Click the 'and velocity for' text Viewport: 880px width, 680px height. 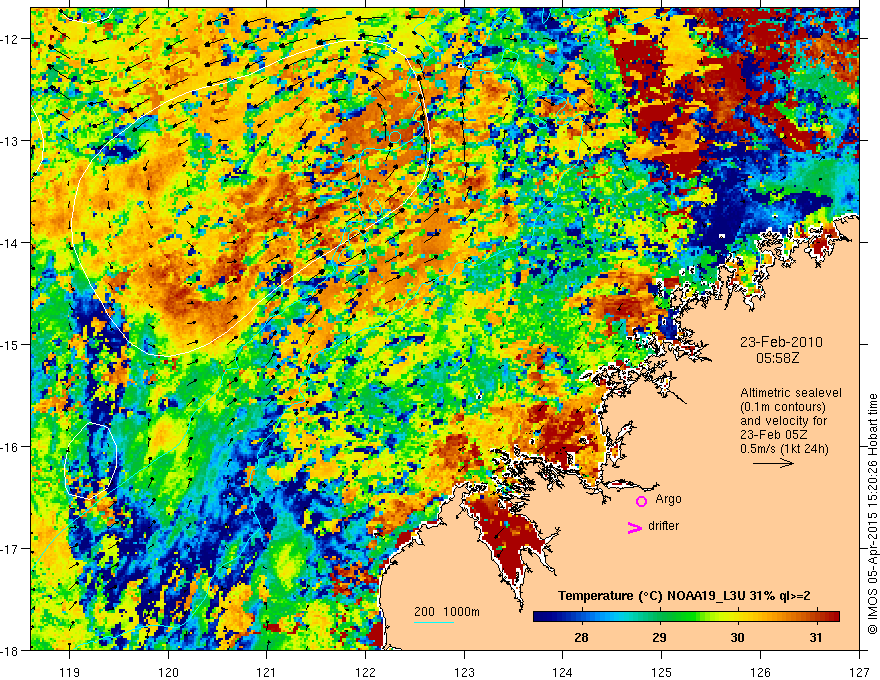(x=783, y=421)
